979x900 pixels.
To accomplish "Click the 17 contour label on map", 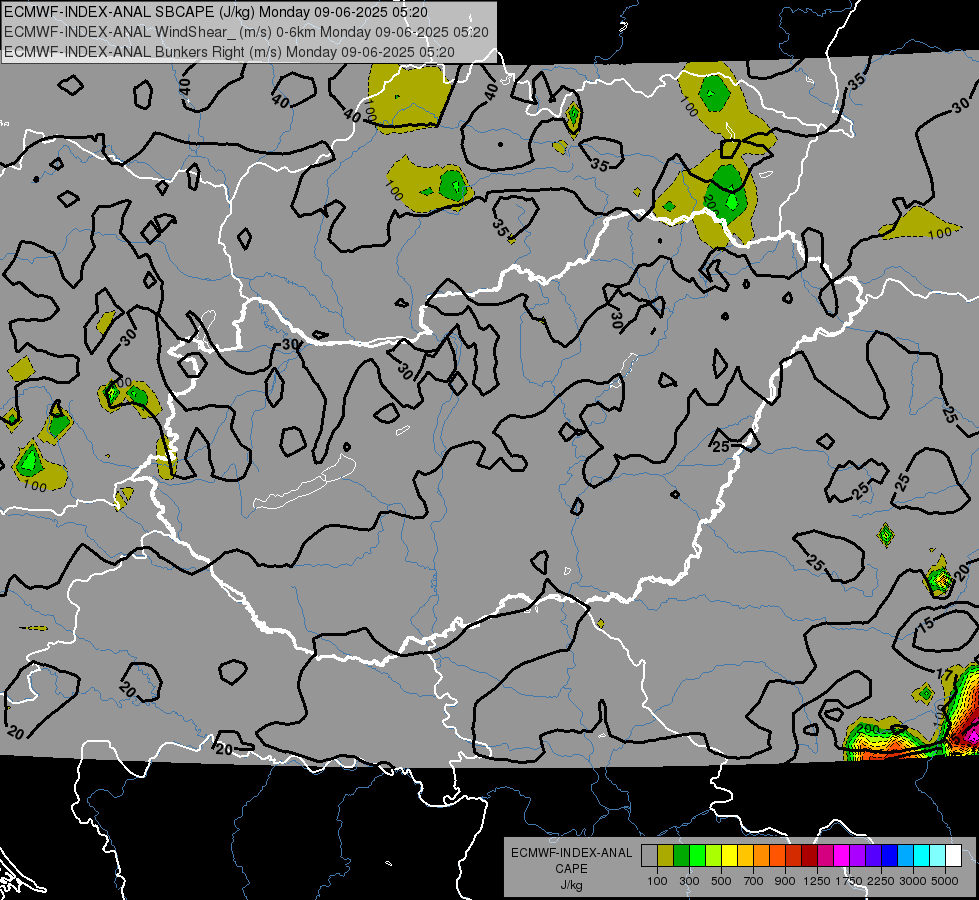I will coord(944,675).
